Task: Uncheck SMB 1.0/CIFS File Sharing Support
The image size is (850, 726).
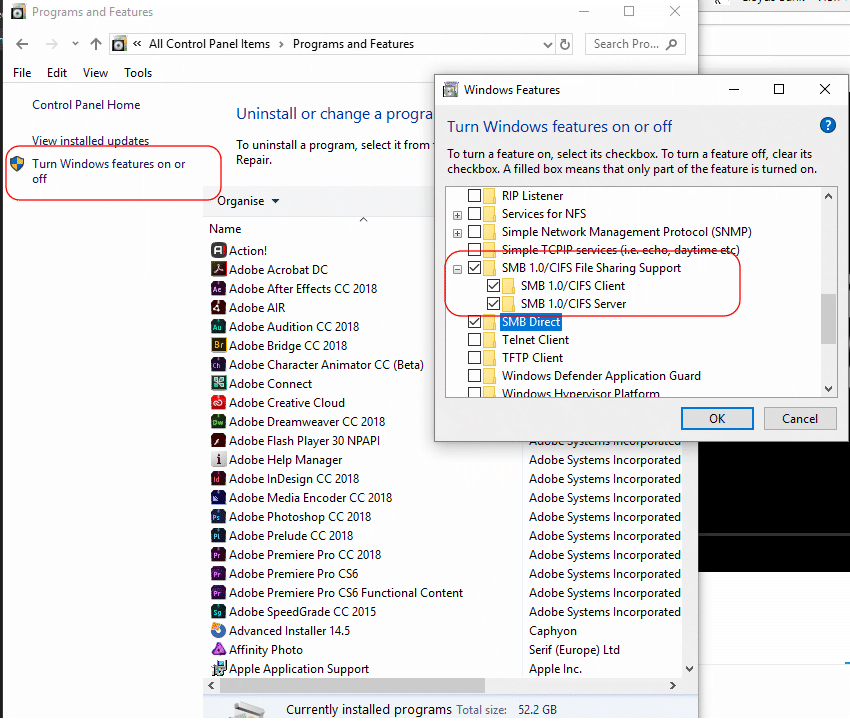Action: coord(474,267)
